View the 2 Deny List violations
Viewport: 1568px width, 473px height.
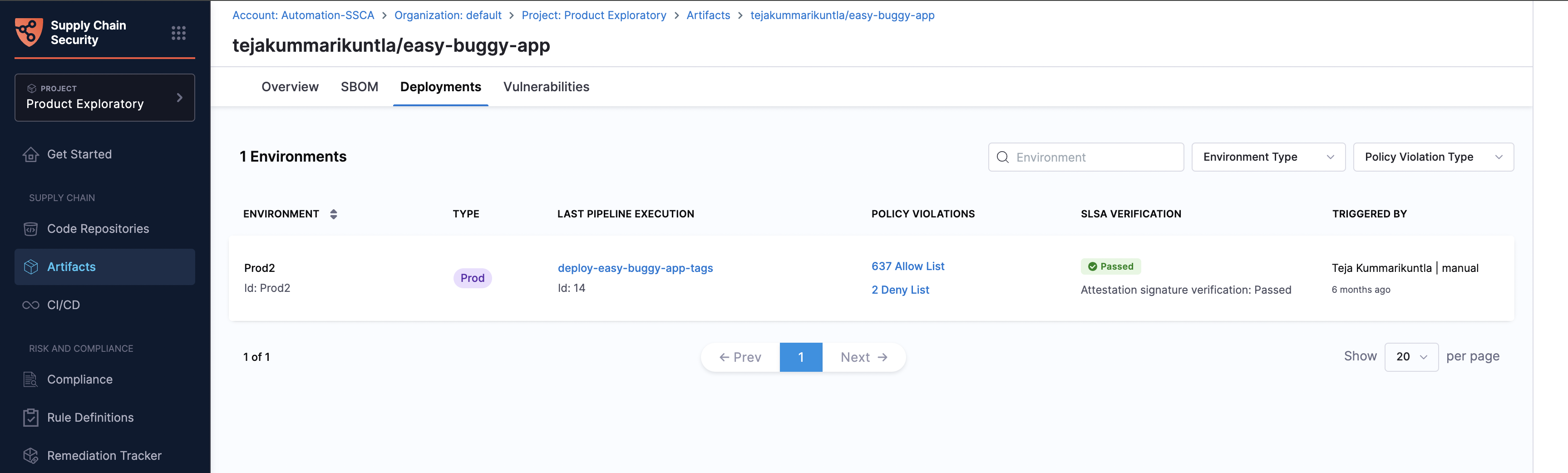[x=900, y=290]
